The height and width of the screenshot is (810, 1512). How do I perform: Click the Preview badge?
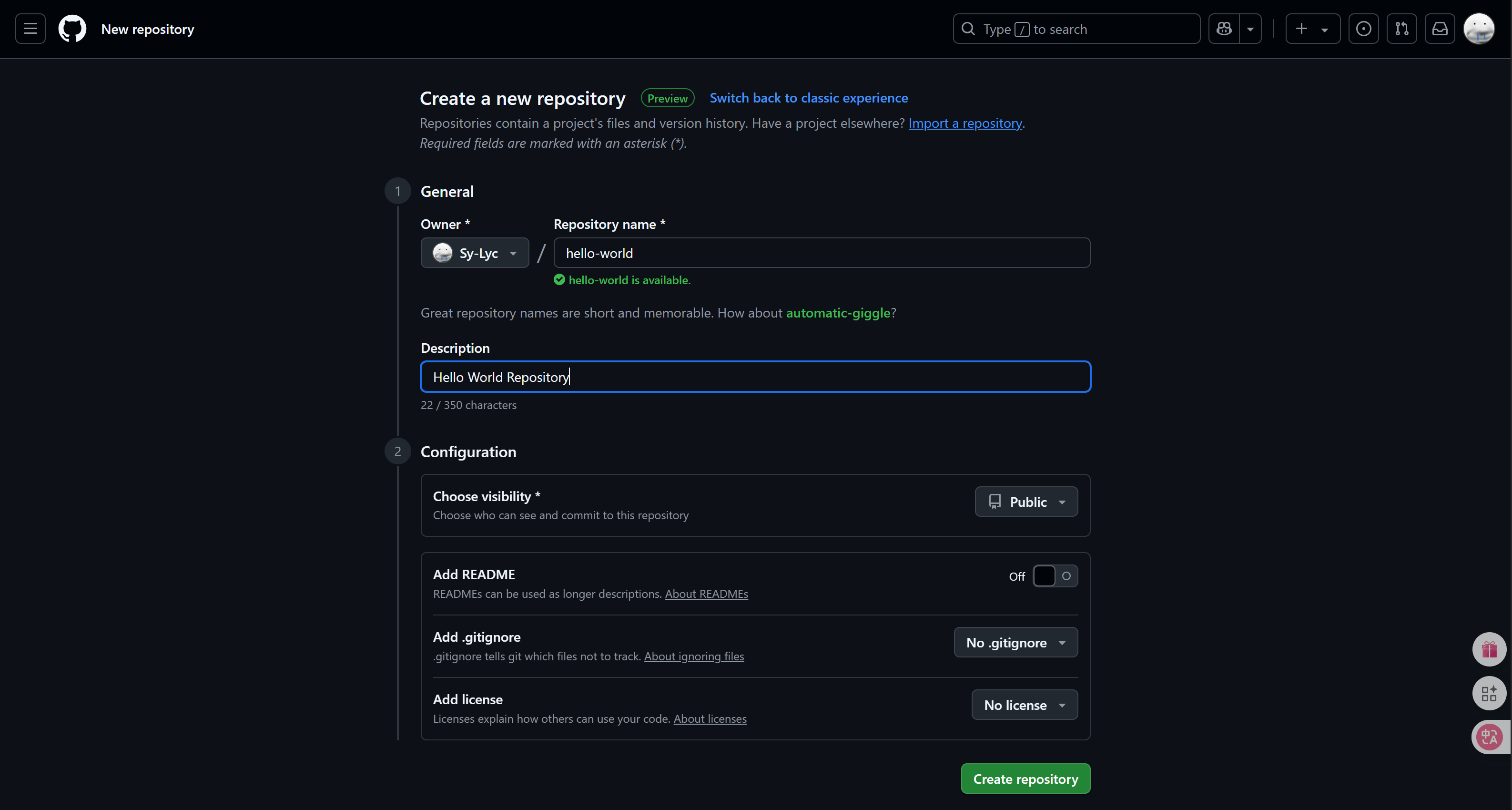click(x=668, y=98)
